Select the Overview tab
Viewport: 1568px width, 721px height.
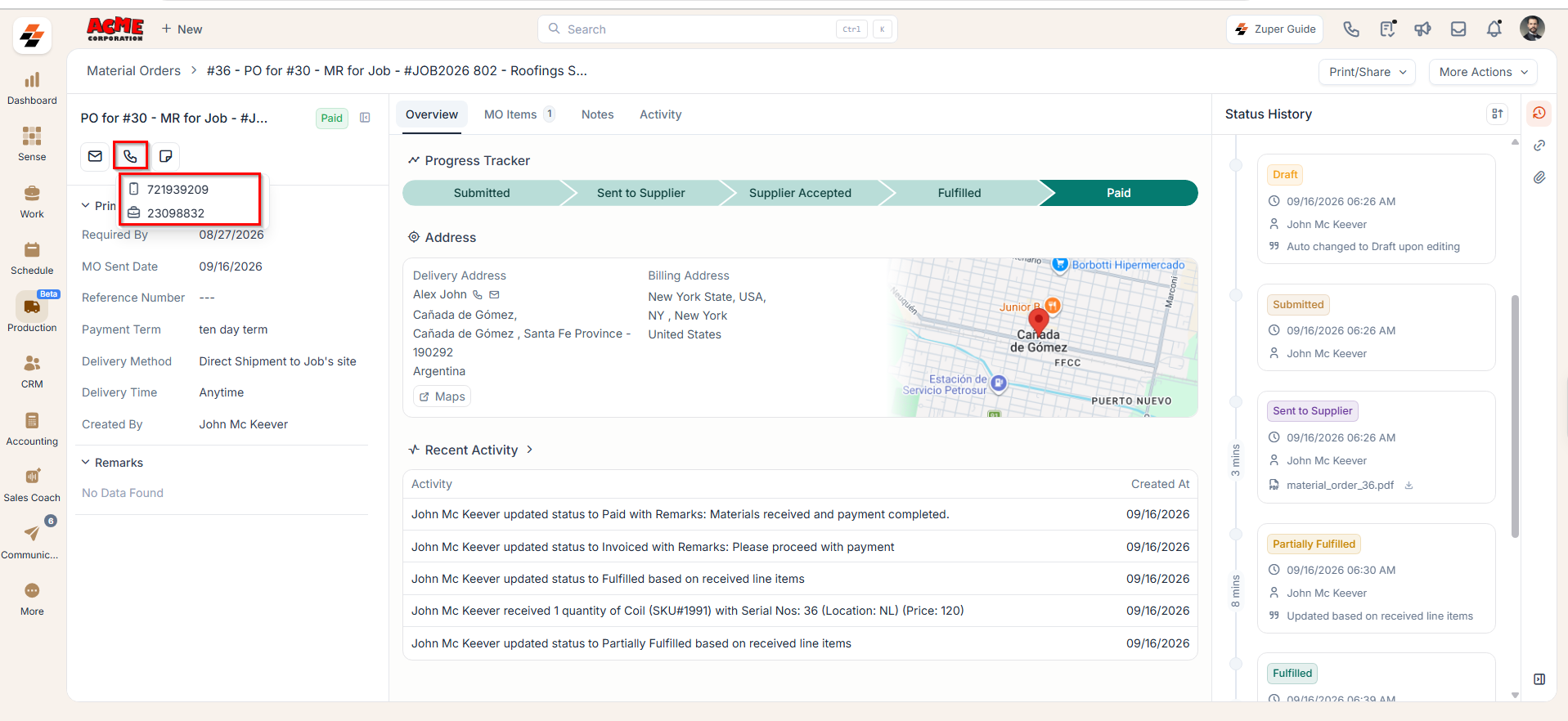432,114
